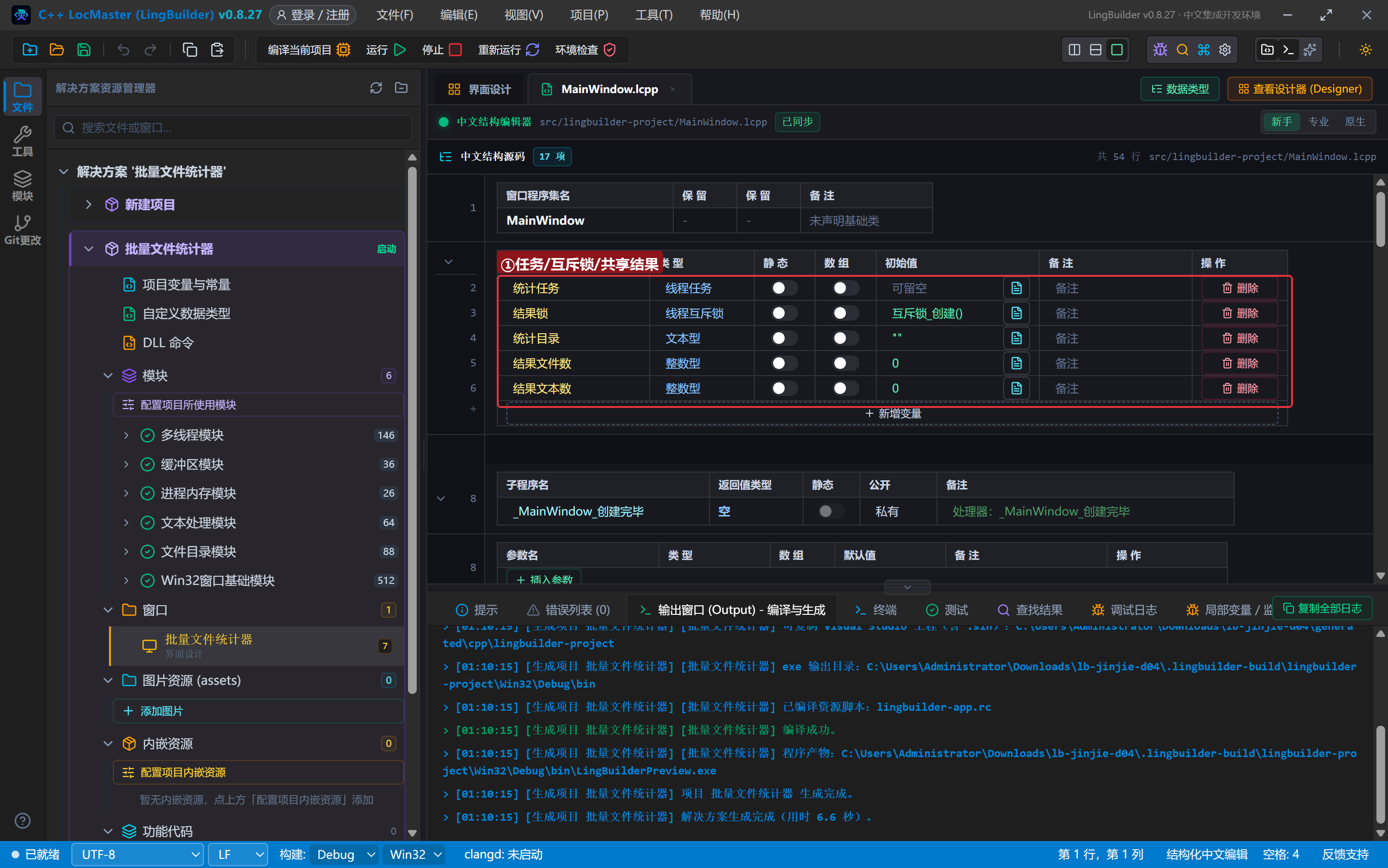1388x868 pixels.
Task: Toggle 数组 switch for 统计任务
Action: point(845,287)
